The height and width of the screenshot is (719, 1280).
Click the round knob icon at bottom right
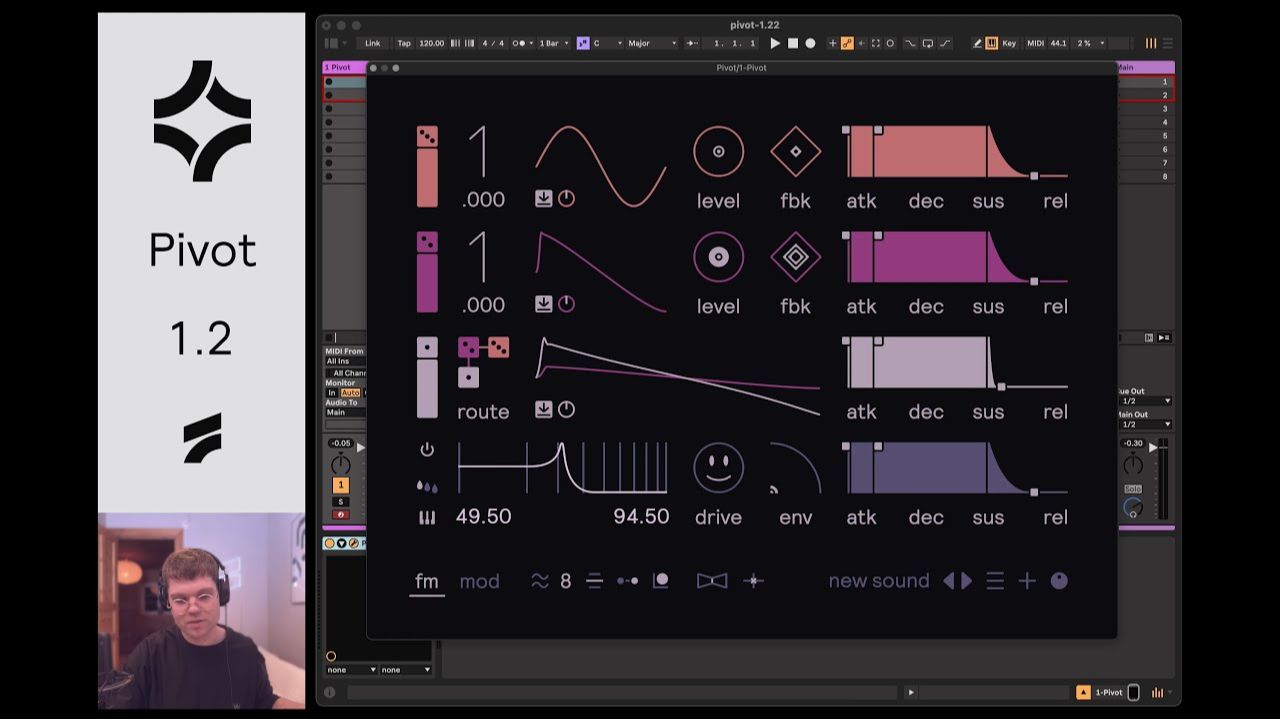pyautogui.click(x=1059, y=581)
